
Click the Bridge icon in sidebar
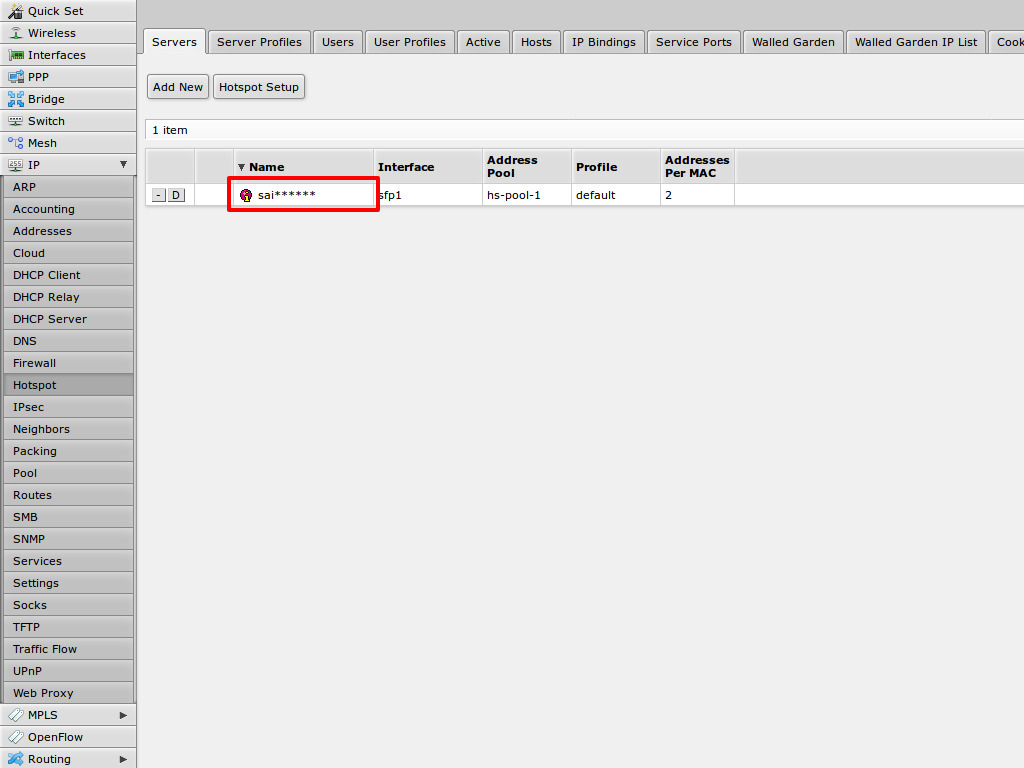[x=15, y=99]
